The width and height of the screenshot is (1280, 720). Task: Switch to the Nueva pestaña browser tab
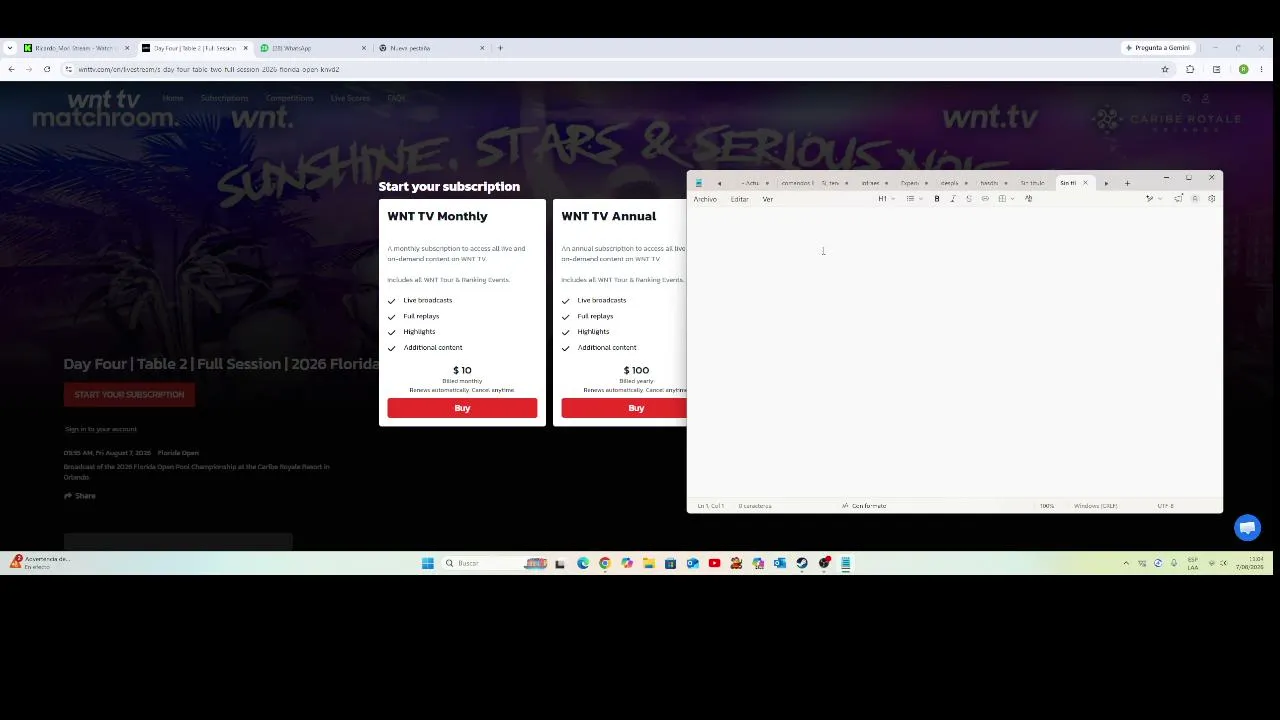coord(430,48)
